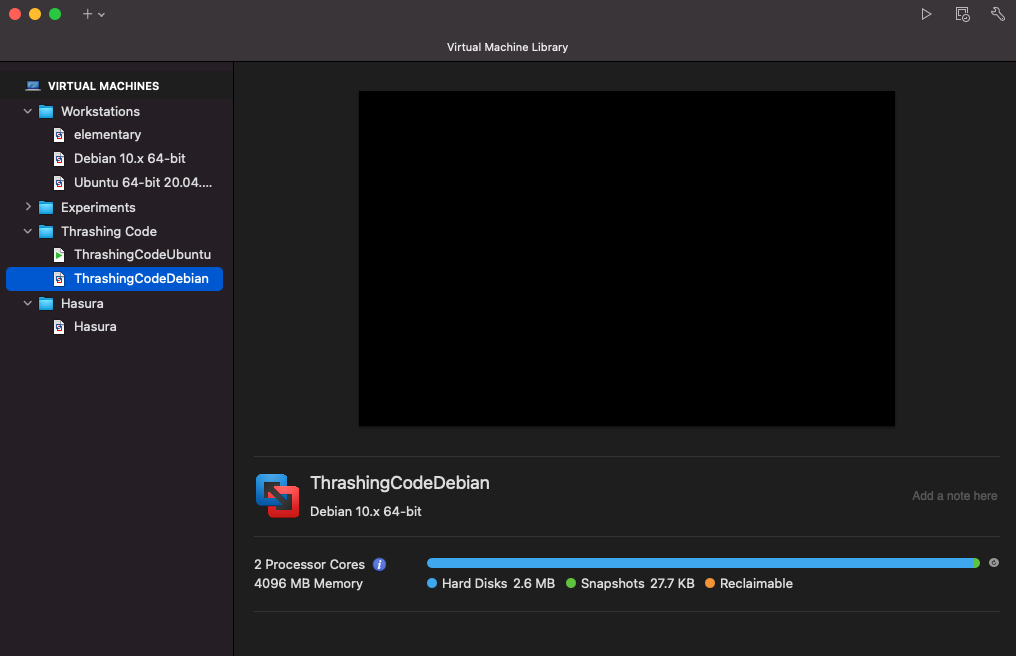Click the Ubuntu 64-bit VM file icon
Image resolution: width=1016 pixels, height=656 pixels.
pyautogui.click(x=59, y=183)
